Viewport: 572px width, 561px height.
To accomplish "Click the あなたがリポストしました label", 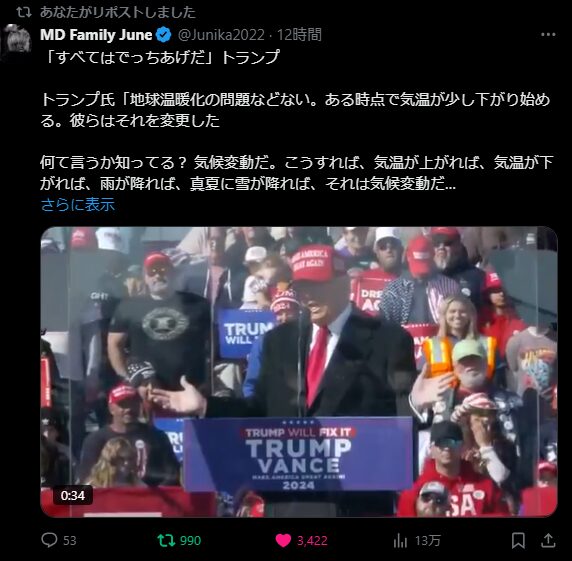I will coord(118,12).
